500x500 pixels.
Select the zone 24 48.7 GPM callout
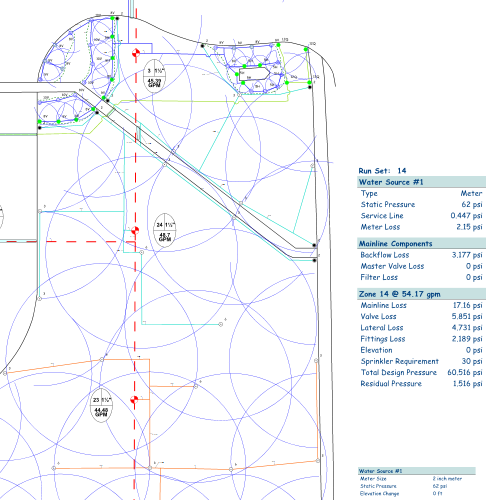point(165,230)
